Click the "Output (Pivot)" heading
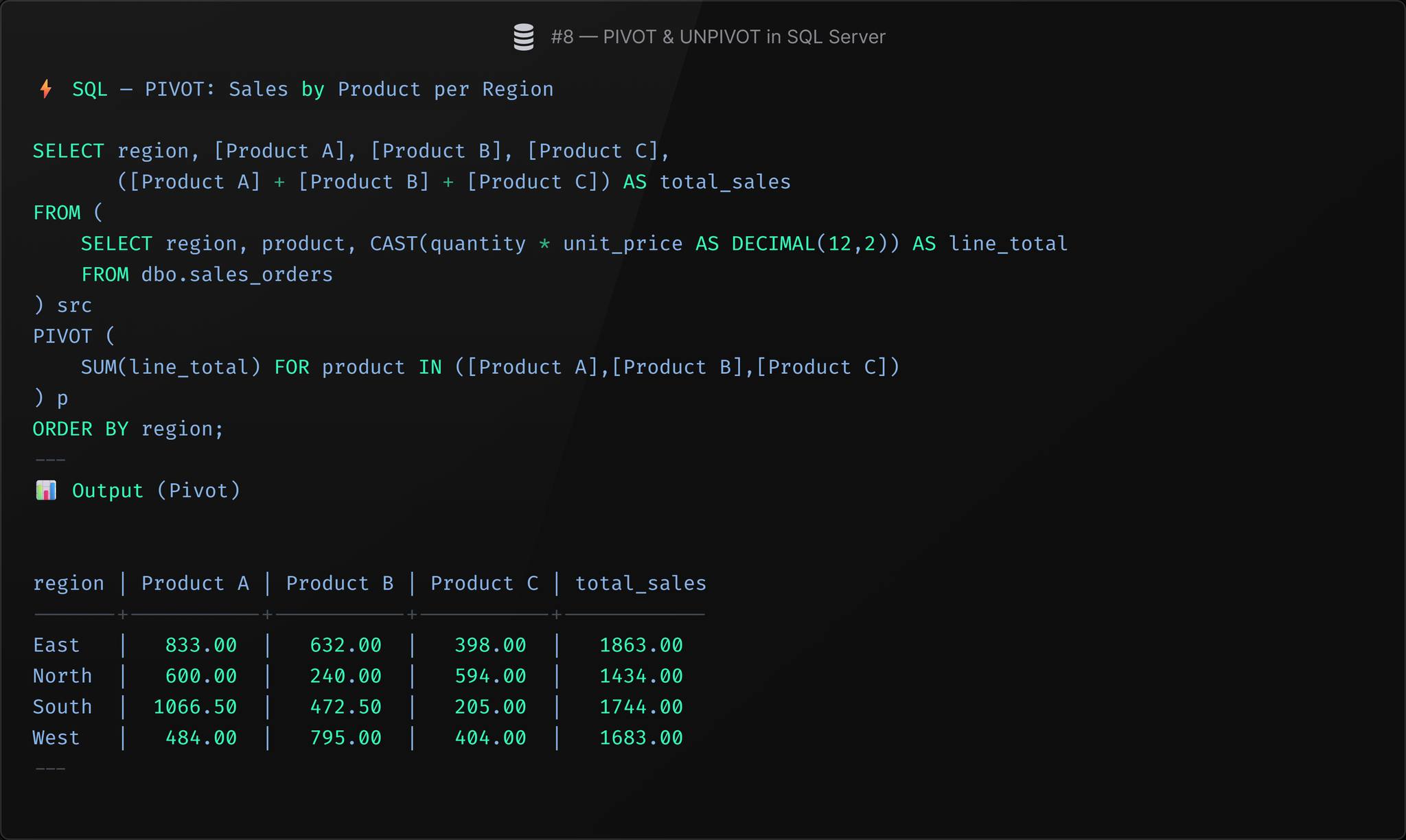 tap(157, 491)
